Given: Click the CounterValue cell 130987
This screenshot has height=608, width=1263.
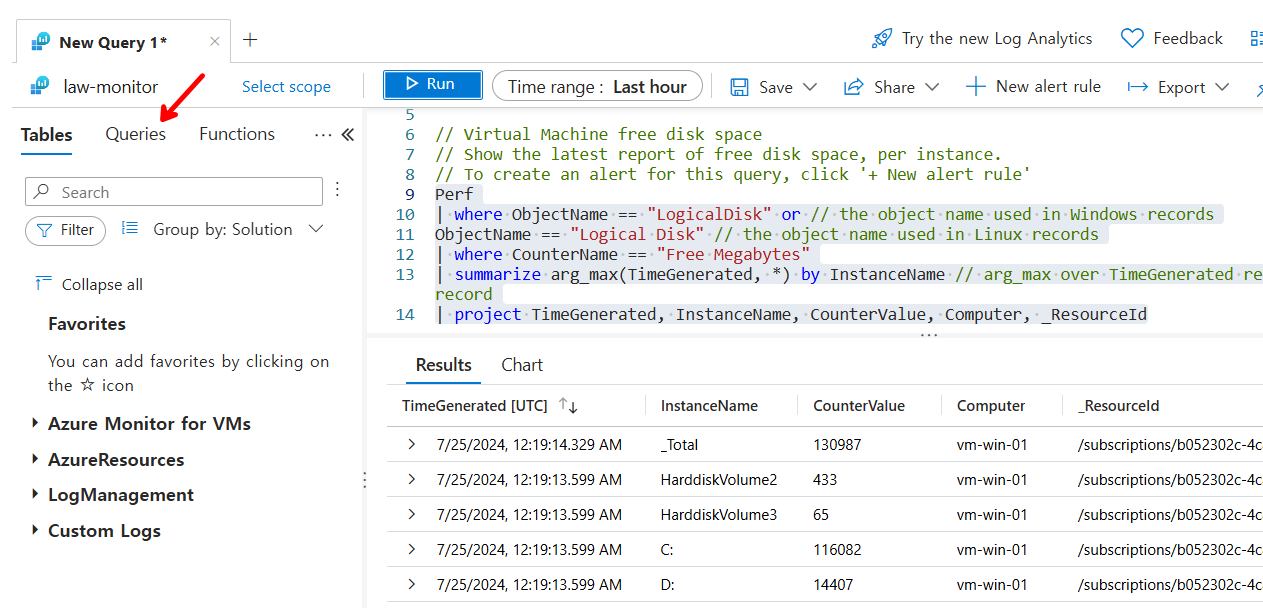Looking at the screenshot, I should [837, 445].
